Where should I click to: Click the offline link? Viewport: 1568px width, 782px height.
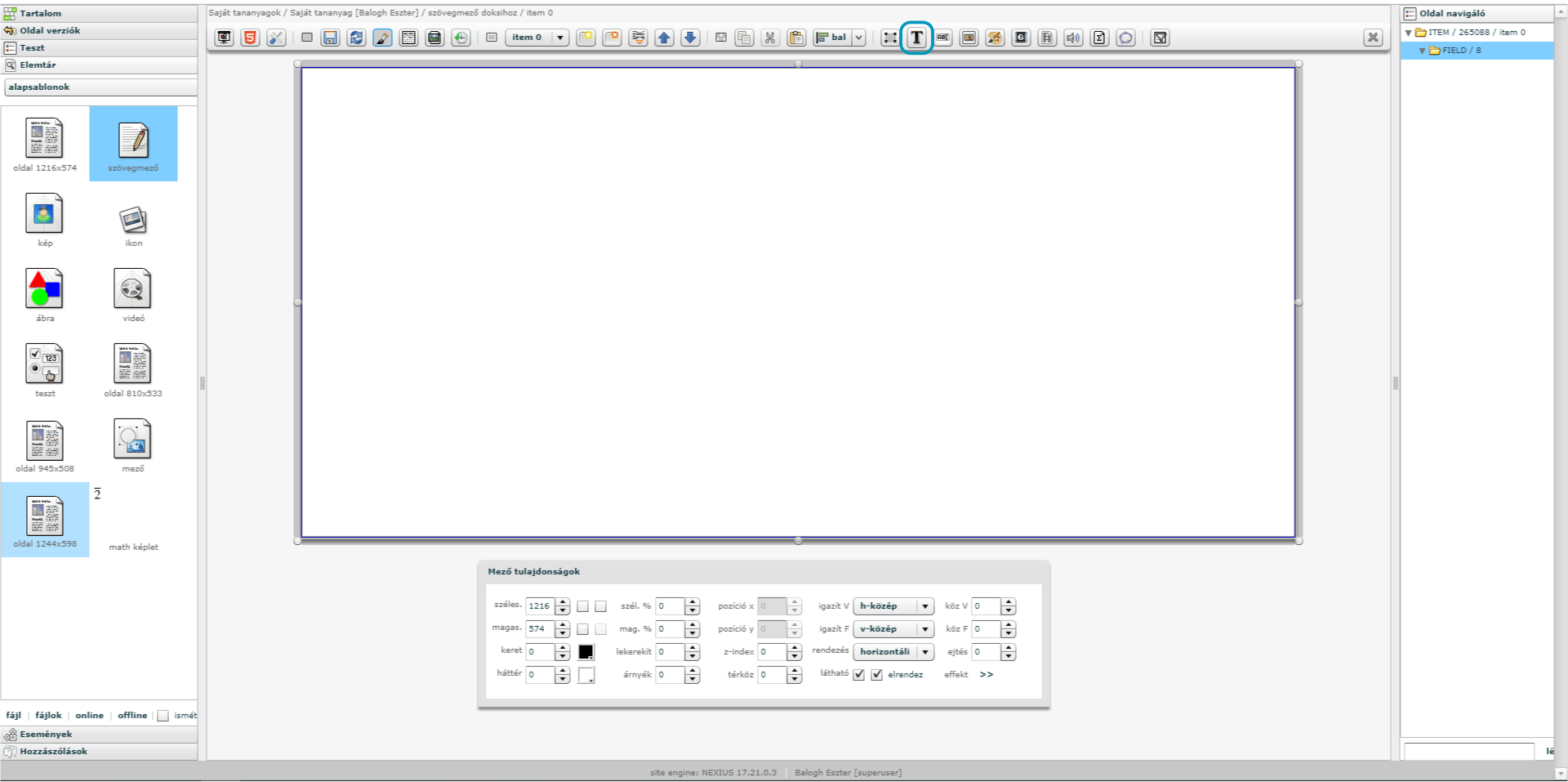[132, 716]
